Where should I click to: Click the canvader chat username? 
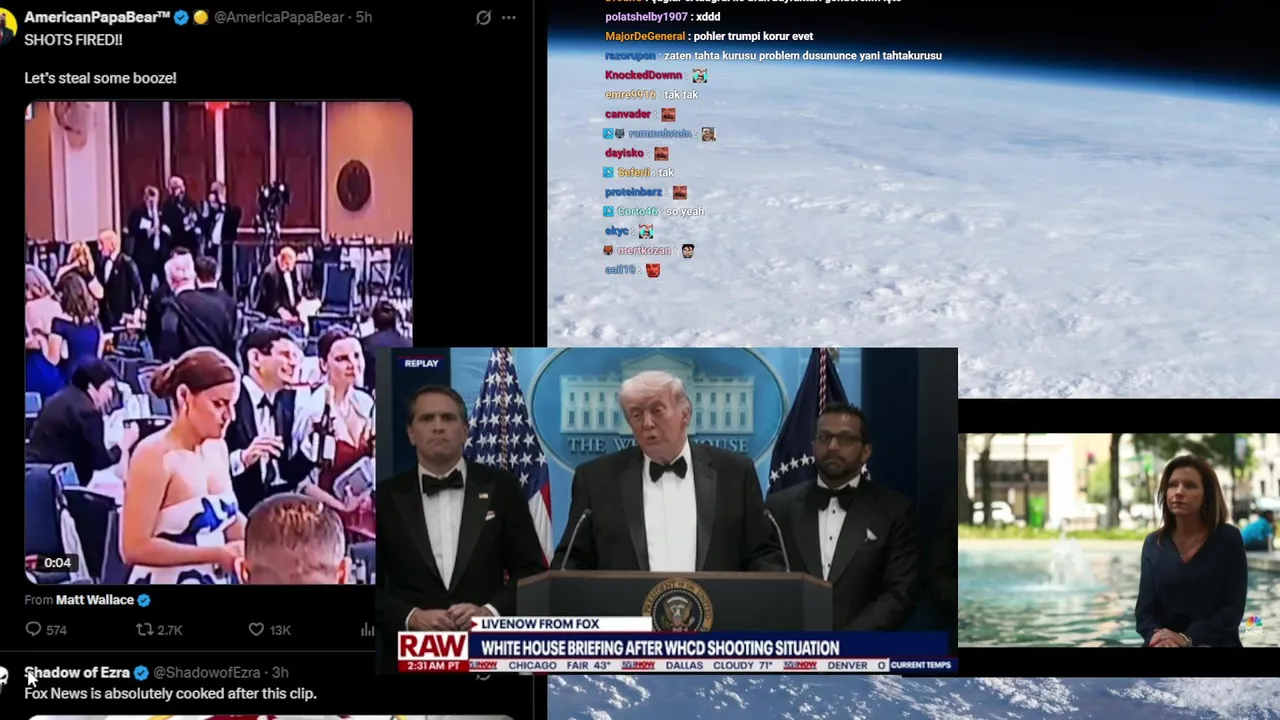(628, 114)
